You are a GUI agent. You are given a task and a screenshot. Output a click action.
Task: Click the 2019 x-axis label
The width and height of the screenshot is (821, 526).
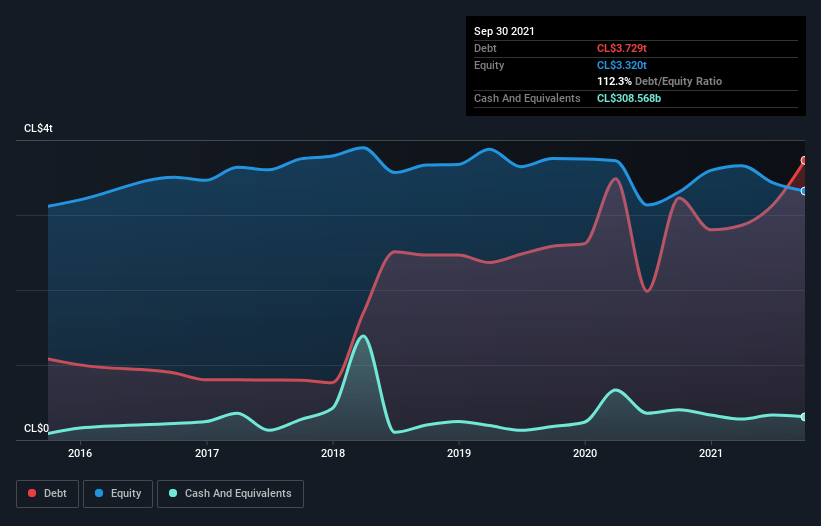click(x=459, y=453)
